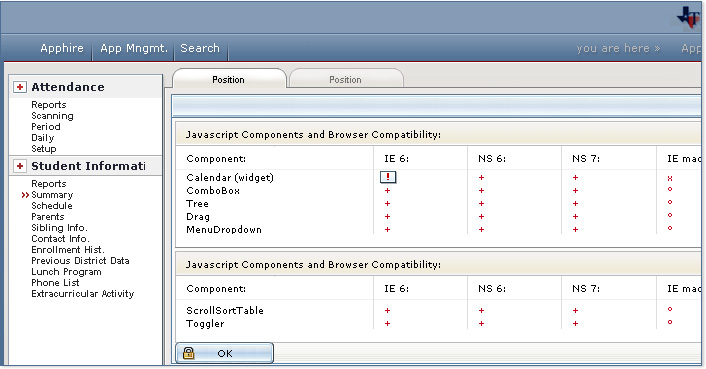The height and width of the screenshot is (369, 706).
Task: Click the IE mac circle for ScrollSortTable
Action: (x=670, y=309)
